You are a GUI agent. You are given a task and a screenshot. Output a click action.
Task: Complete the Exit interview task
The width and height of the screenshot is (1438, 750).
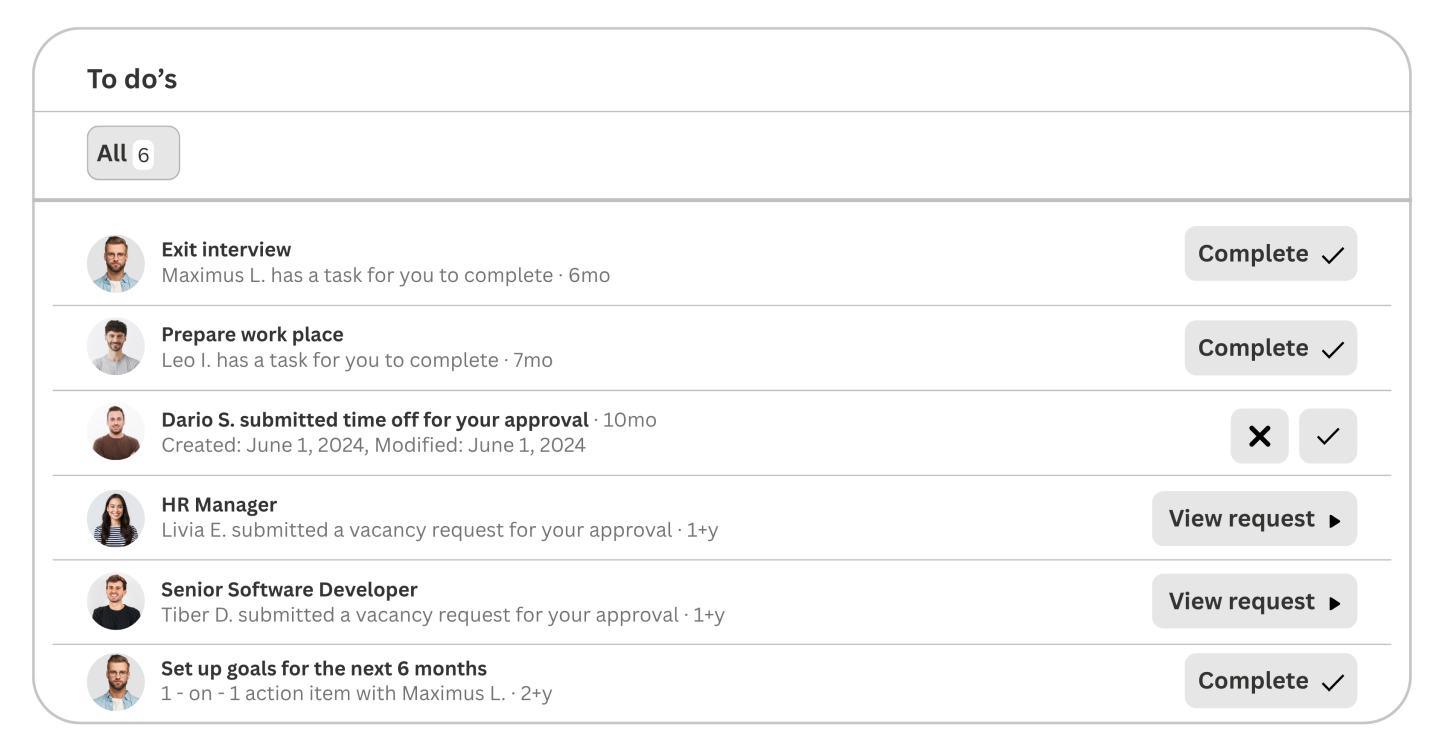(x=1270, y=254)
